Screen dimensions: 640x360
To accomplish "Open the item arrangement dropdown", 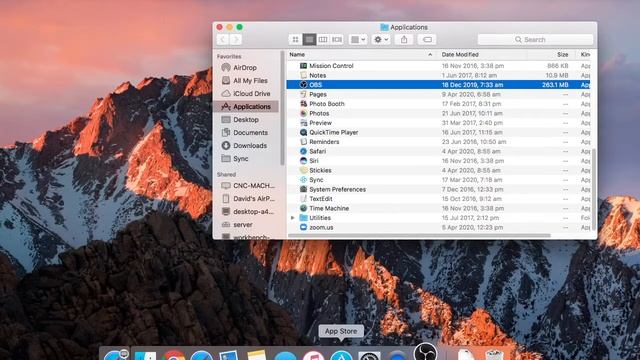I will pyautogui.click(x=358, y=40).
